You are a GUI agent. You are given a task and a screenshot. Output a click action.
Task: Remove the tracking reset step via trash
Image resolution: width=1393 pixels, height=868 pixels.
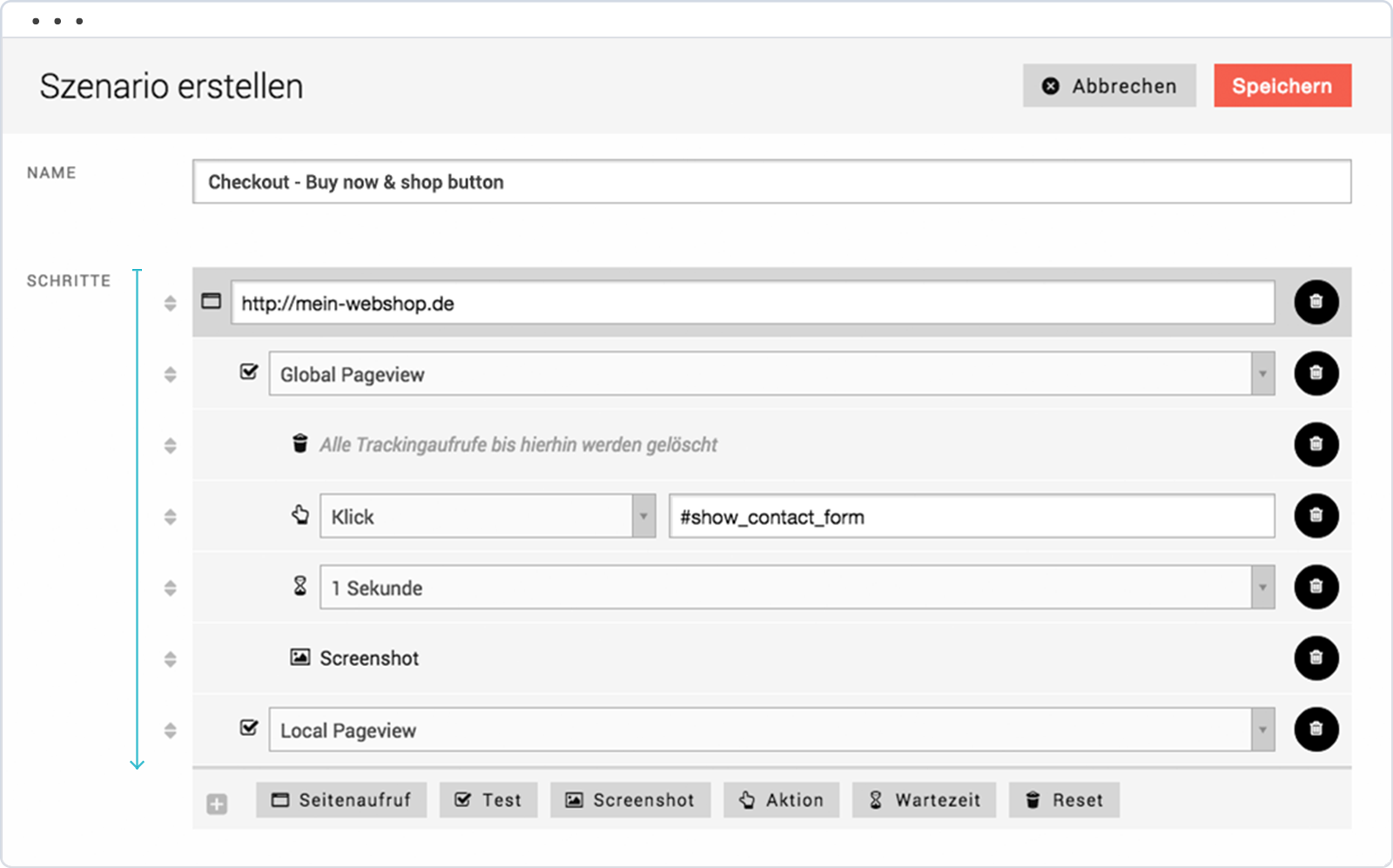point(1316,445)
